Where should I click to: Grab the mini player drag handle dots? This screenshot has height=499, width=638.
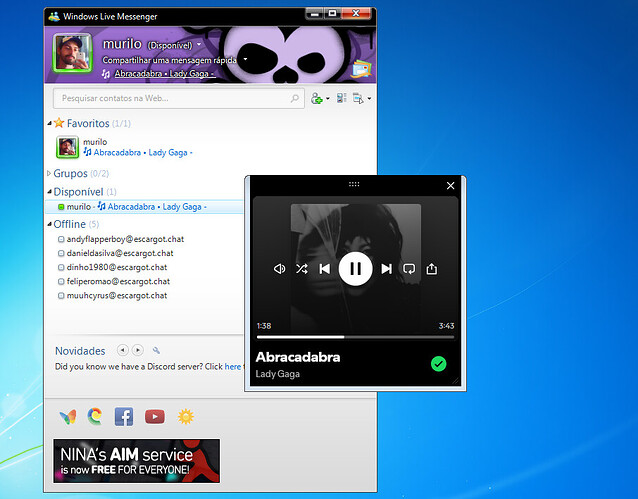tap(354, 184)
